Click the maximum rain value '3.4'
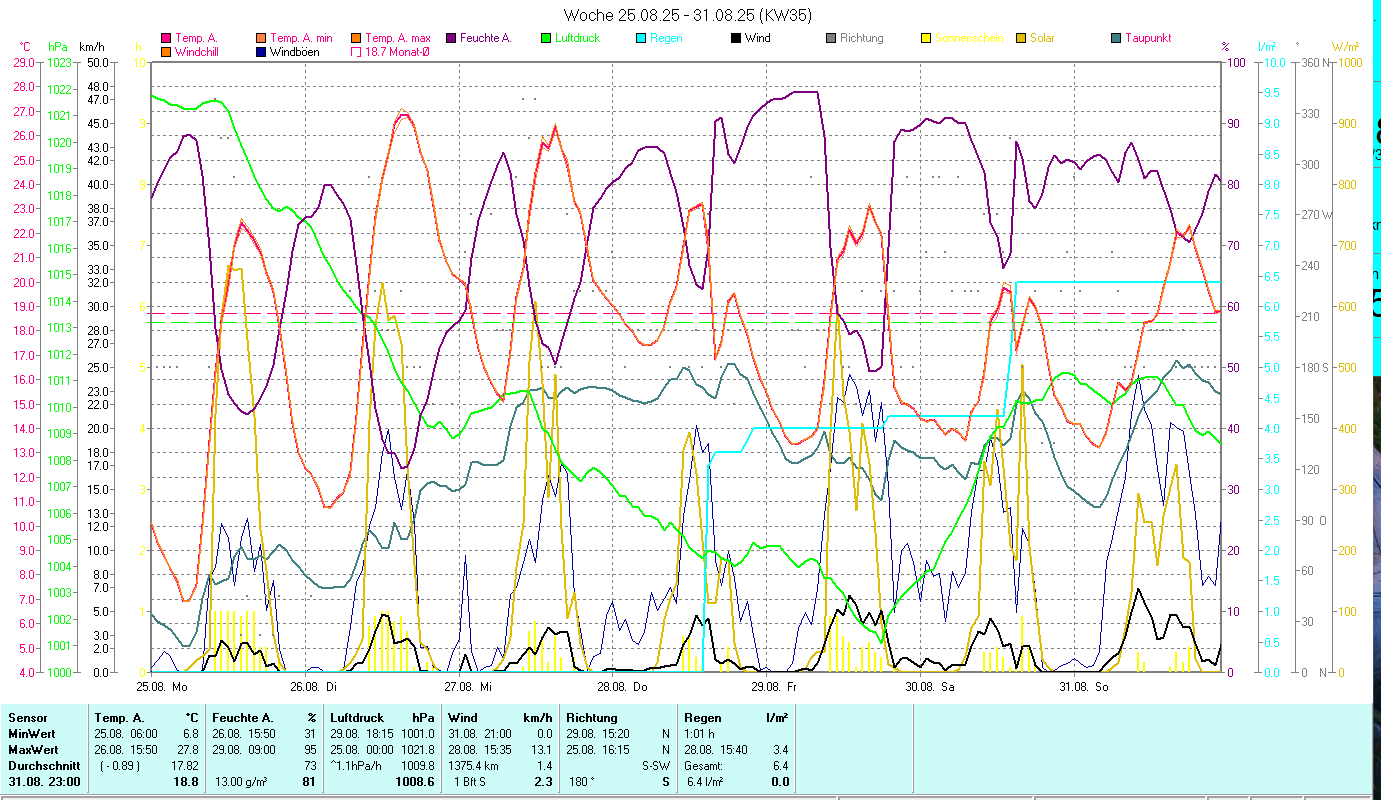The height and width of the screenshot is (800, 1381). [x=780, y=749]
